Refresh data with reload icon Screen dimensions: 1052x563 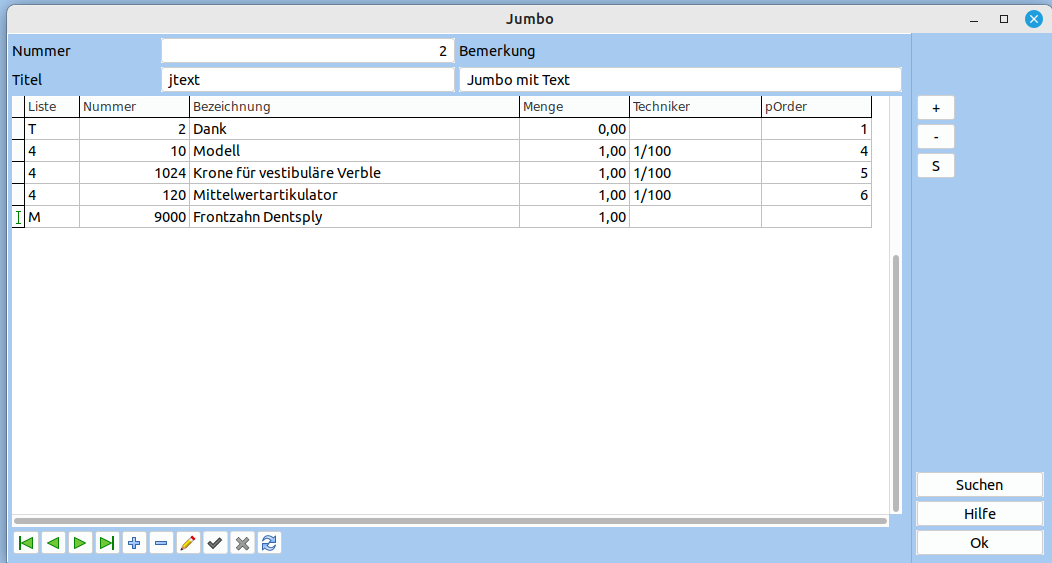pyautogui.click(x=269, y=543)
